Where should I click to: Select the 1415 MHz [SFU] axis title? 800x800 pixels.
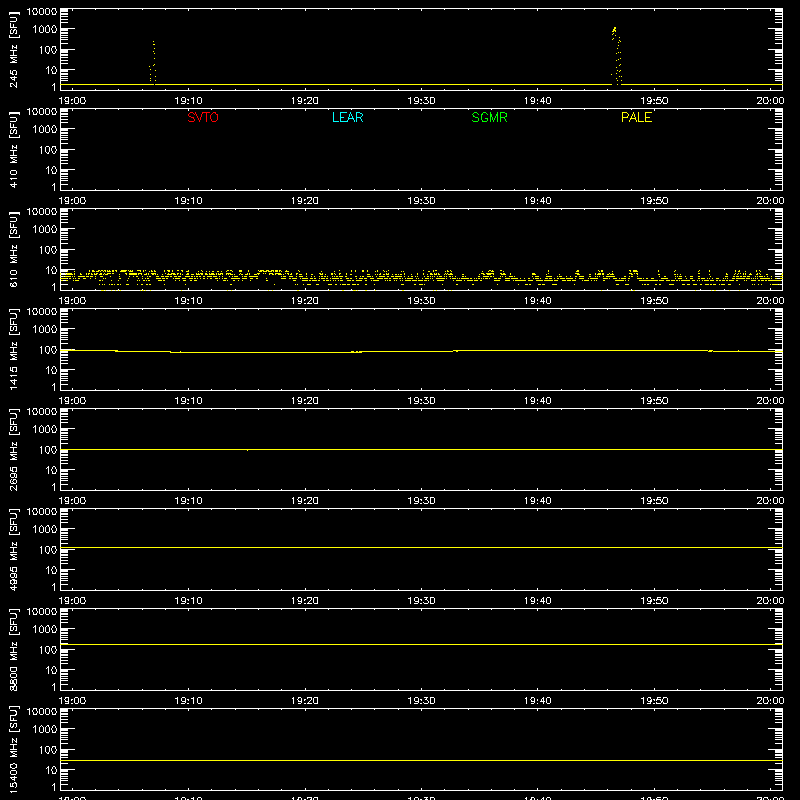(14, 349)
